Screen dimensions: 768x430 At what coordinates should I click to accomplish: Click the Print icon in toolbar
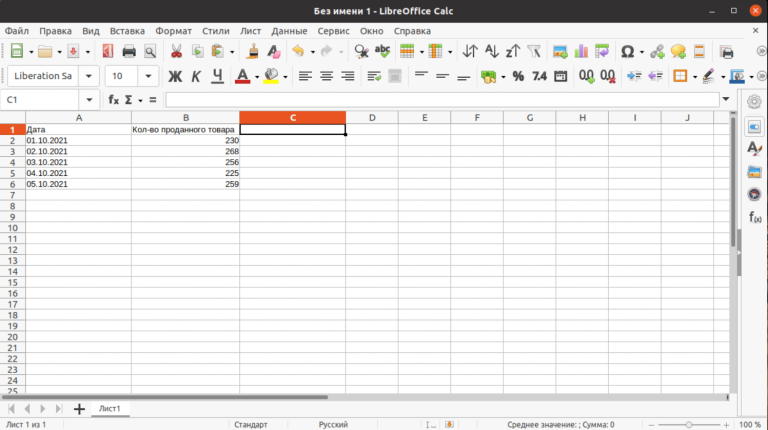129,51
